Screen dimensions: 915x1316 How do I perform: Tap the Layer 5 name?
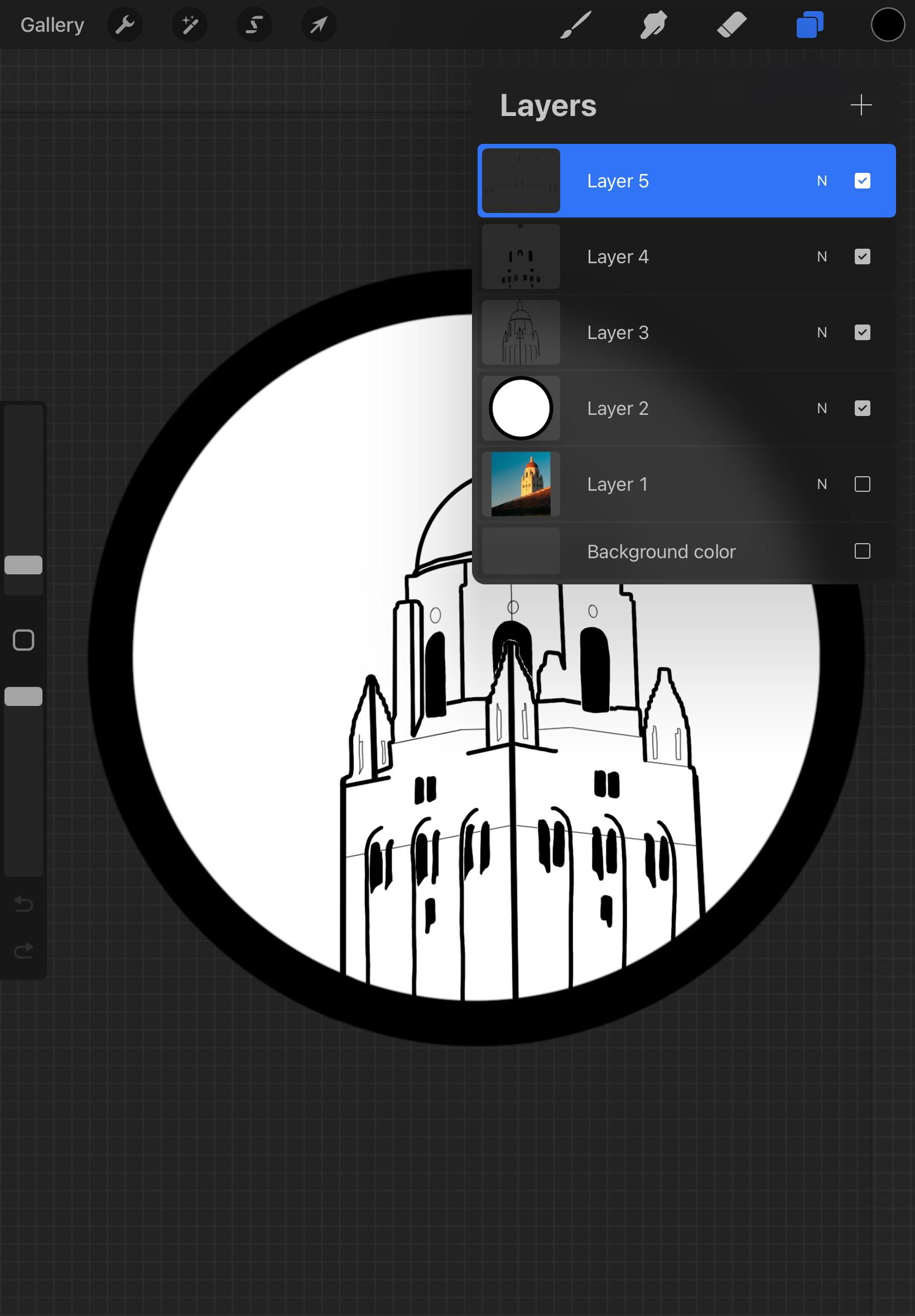click(618, 181)
